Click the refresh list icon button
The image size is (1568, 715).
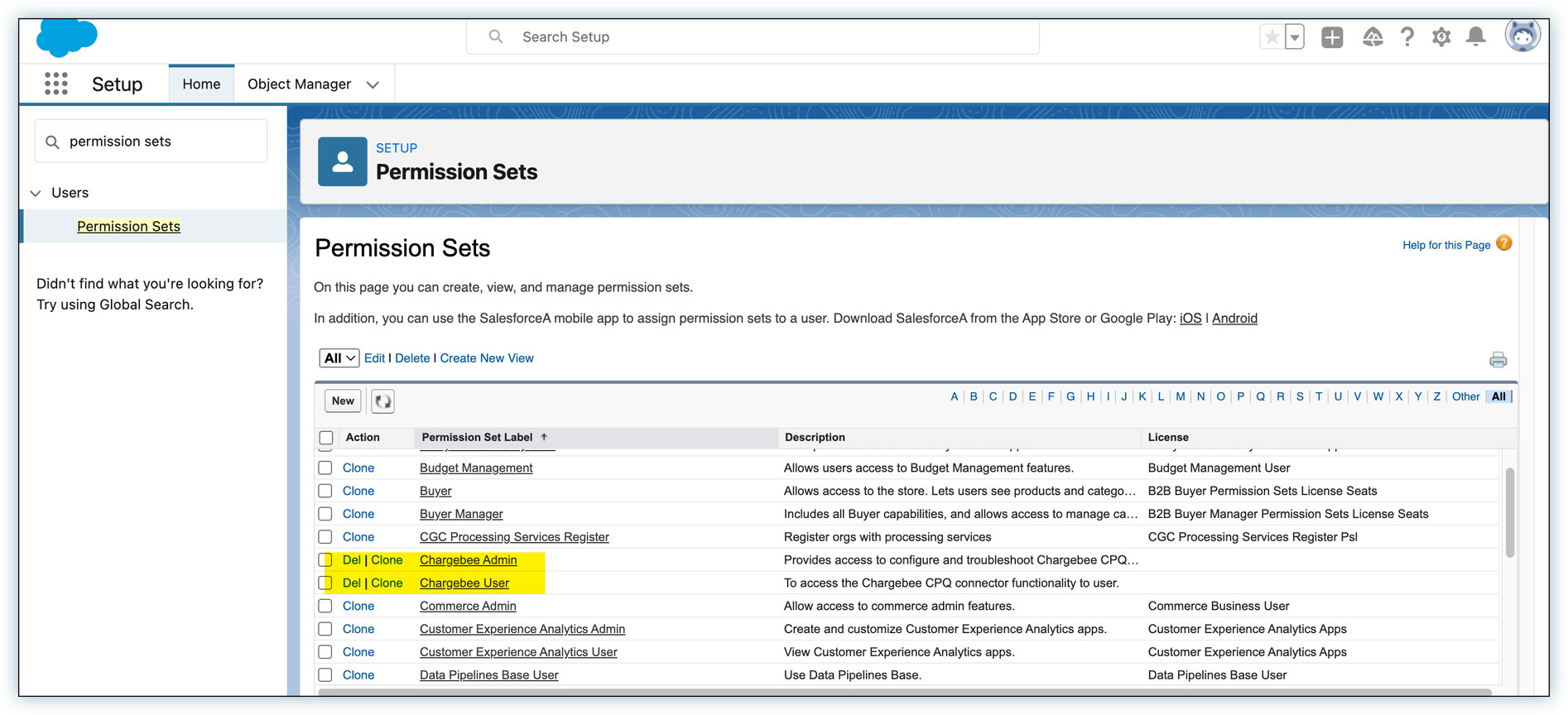[x=382, y=401]
